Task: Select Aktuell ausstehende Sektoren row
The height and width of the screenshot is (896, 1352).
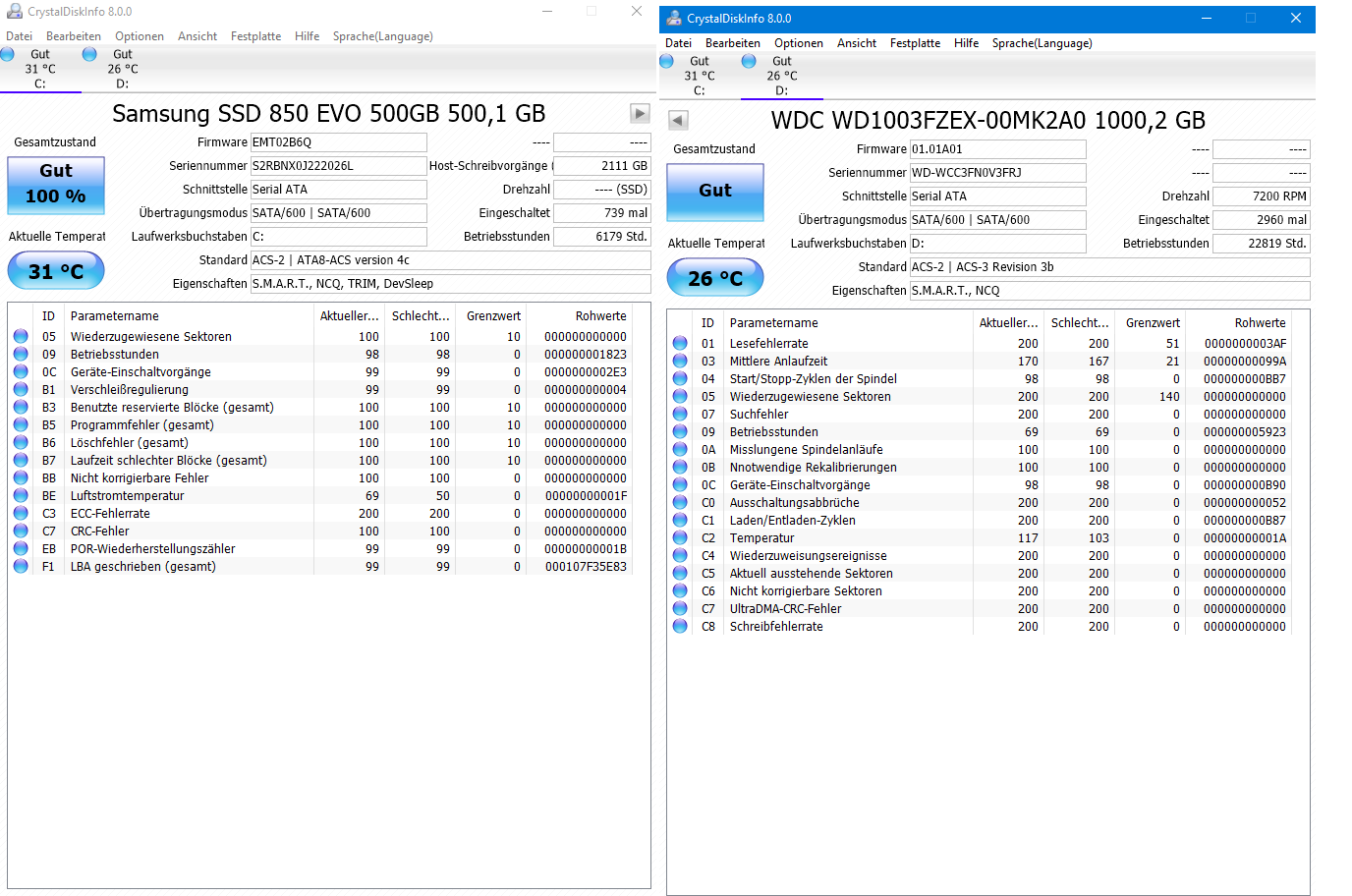Action: (x=980, y=573)
